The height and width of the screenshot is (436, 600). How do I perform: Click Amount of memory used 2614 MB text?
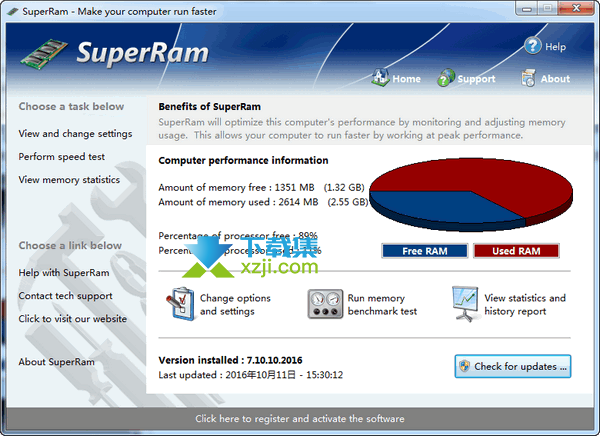(x=263, y=202)
